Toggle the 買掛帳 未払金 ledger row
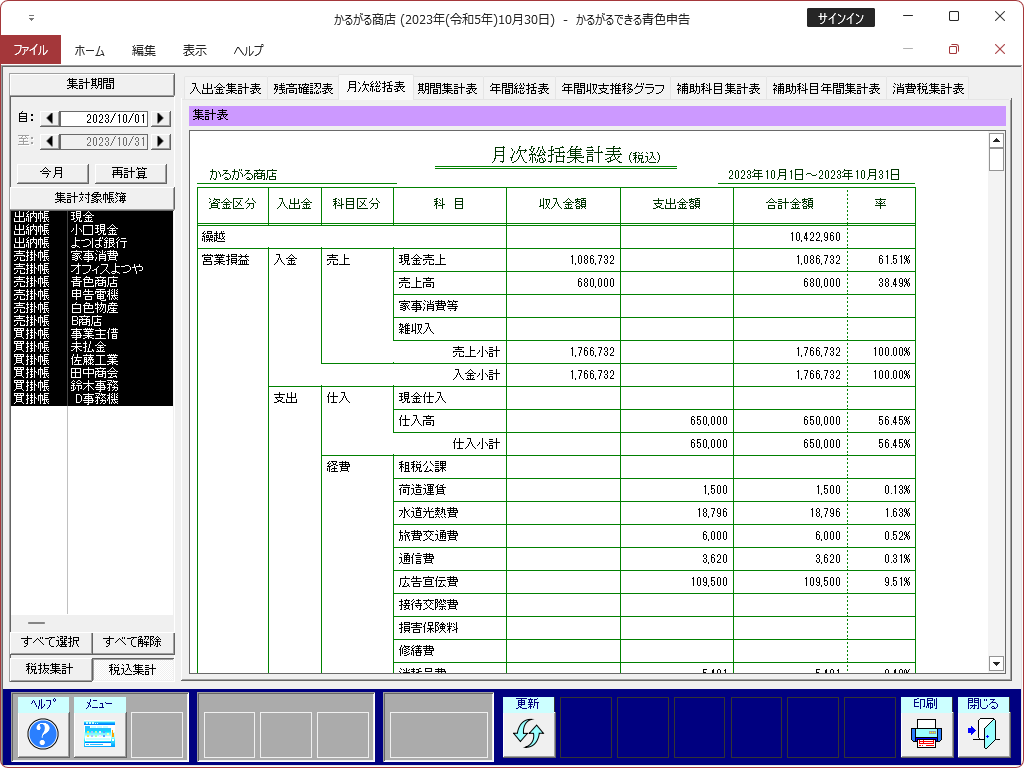1024x768 pixels. click(x=92, y=347)
